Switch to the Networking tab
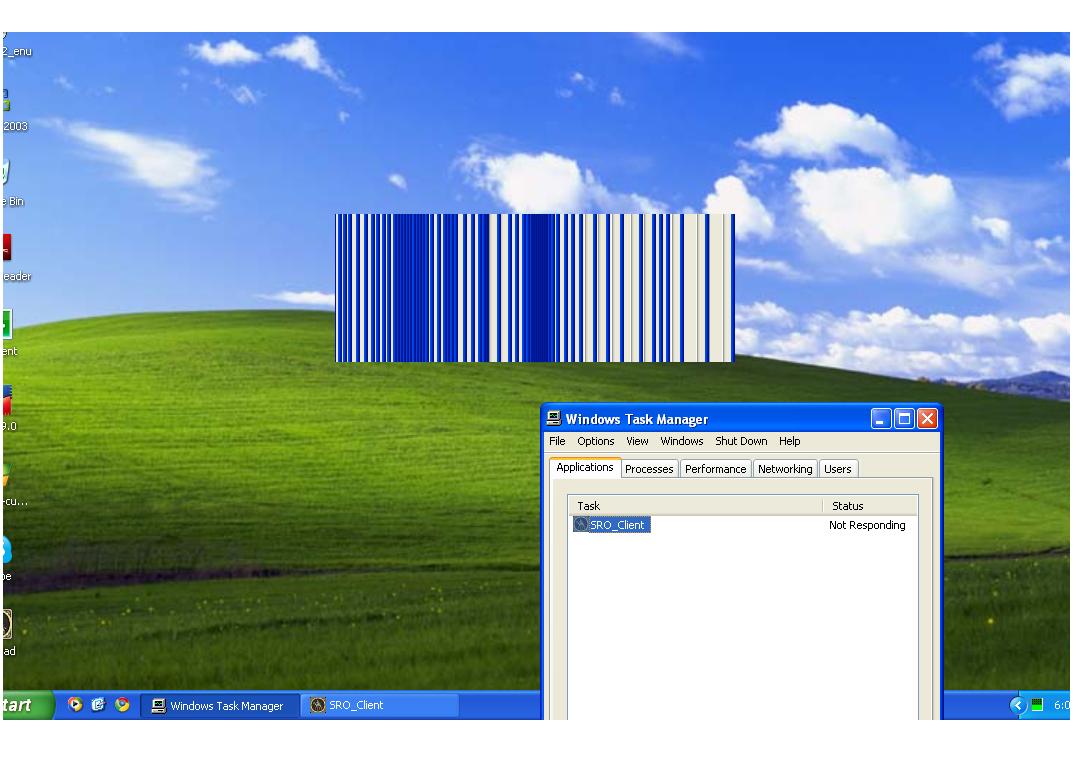 [784, 469]
